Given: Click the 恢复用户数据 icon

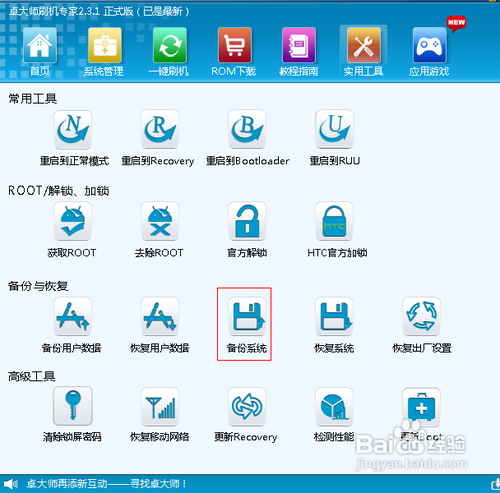Looking at the screenshot, I should [160, 316].
